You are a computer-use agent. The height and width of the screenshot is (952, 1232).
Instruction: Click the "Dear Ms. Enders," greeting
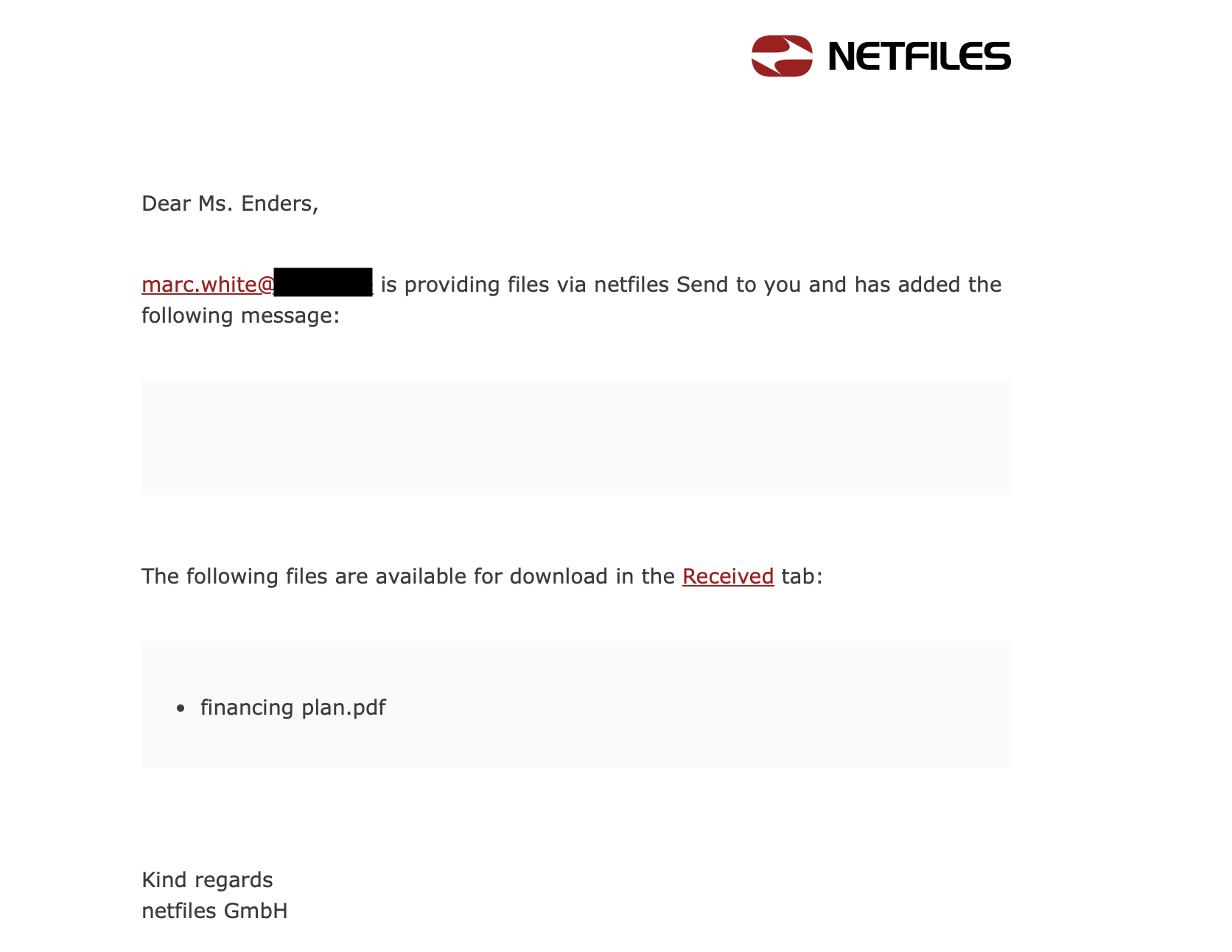[230, 203]
